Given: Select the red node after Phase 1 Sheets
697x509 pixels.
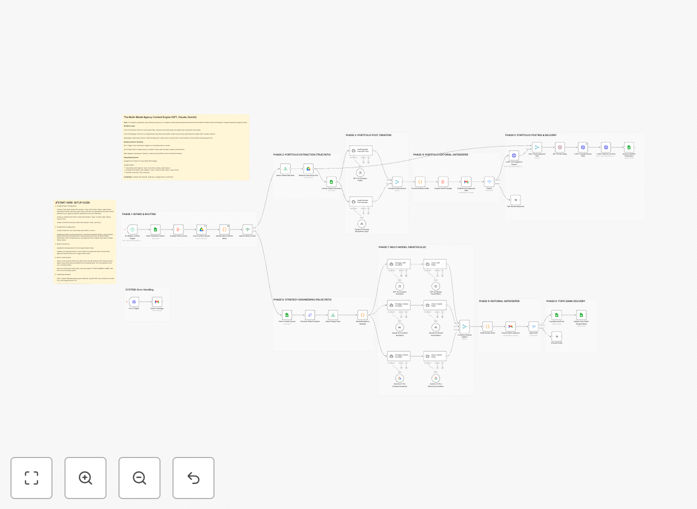Looking at the screenshot, I should [178, 229].
